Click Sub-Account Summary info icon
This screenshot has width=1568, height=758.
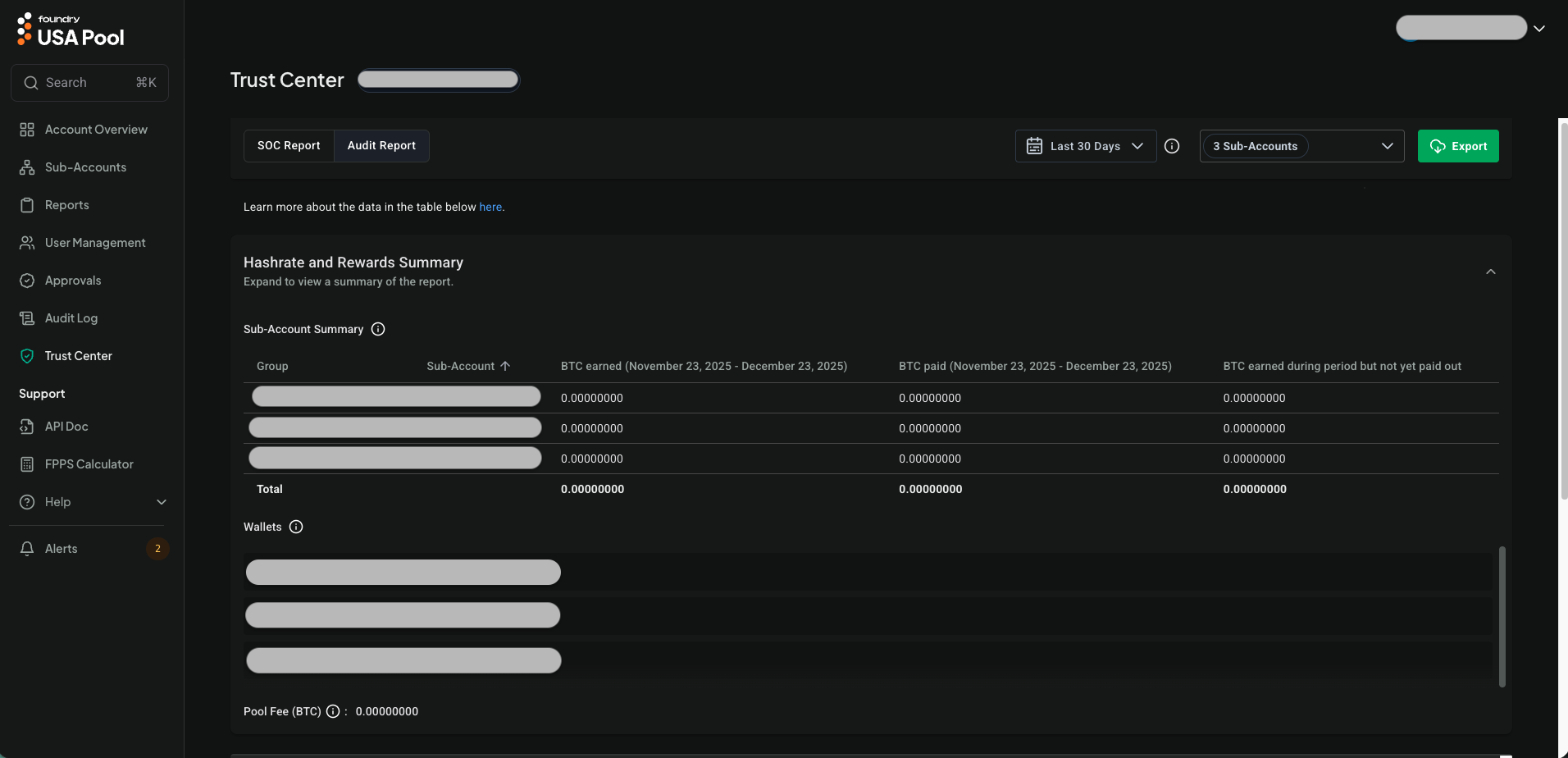pos(378,329)
